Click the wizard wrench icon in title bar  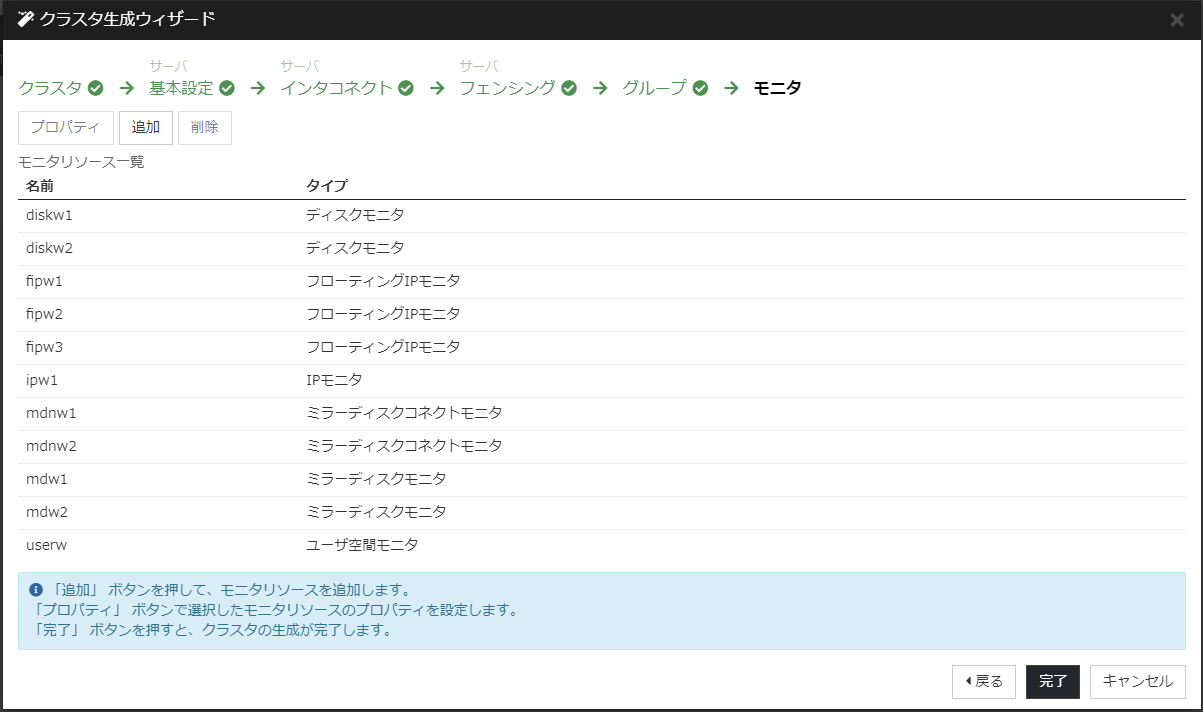click(24, 18)
